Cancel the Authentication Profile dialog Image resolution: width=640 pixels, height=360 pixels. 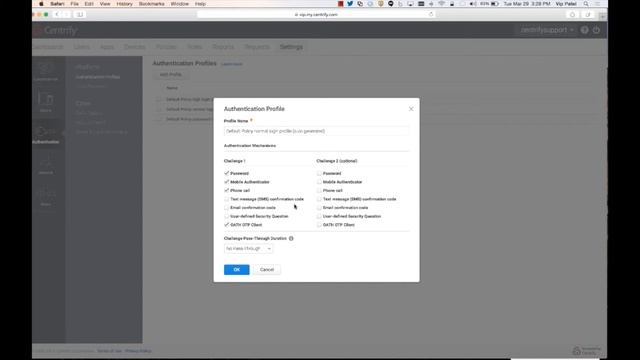pos(267,270)
